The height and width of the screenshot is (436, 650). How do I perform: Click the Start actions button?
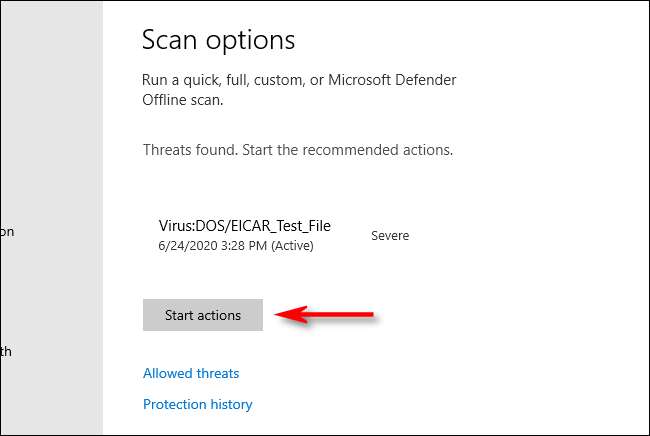pos(203,315)
